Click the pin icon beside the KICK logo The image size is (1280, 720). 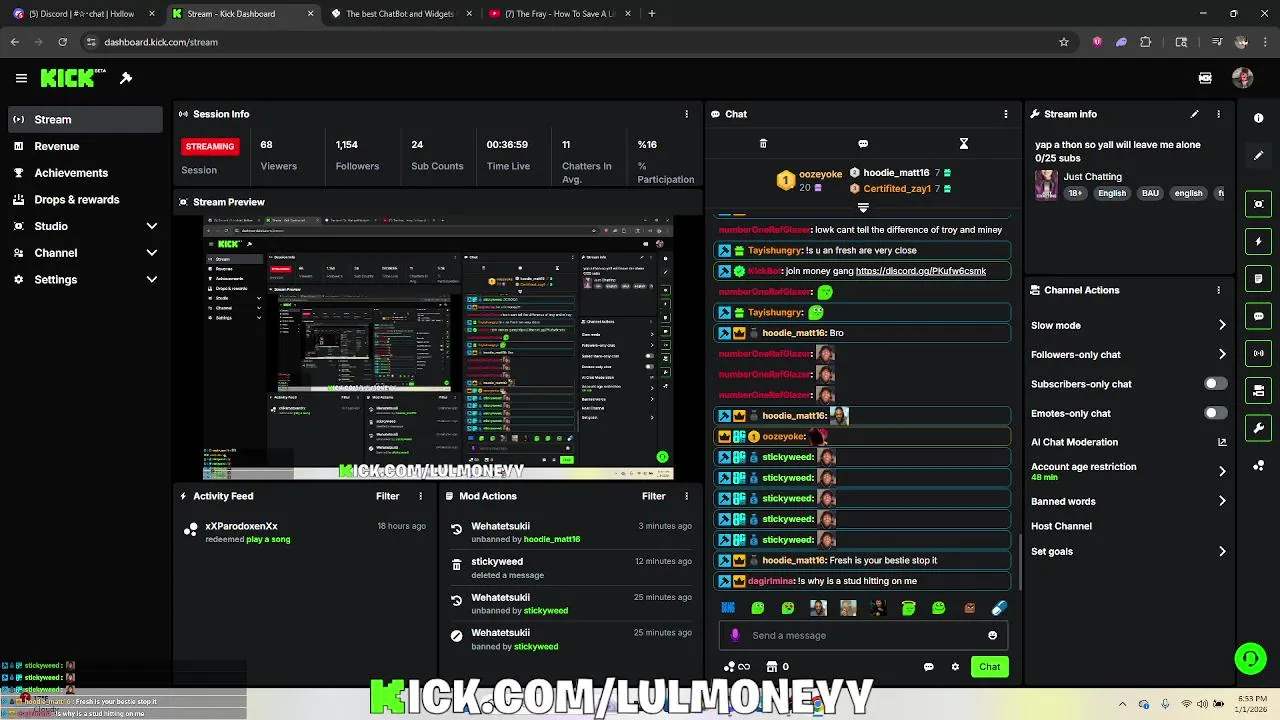pos(126,78)
